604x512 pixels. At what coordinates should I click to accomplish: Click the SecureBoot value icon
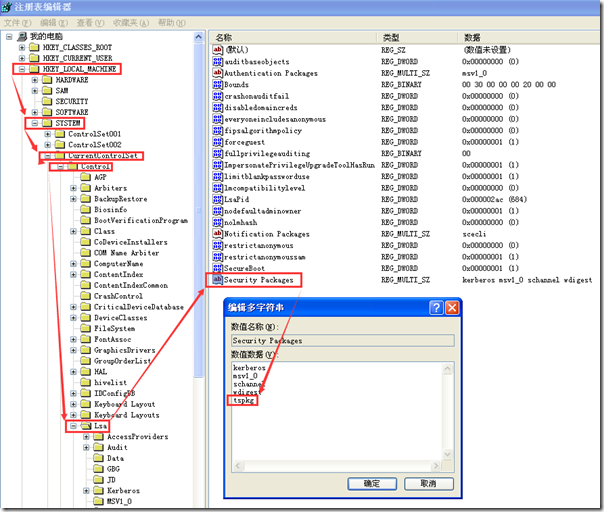click(217, 268)
